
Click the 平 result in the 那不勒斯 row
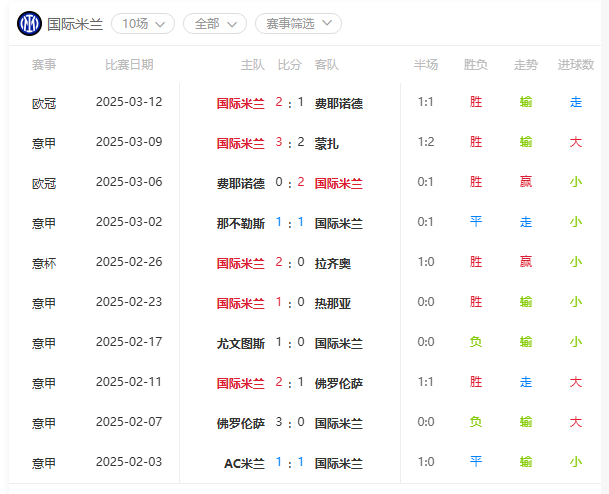tap(476, 222)
